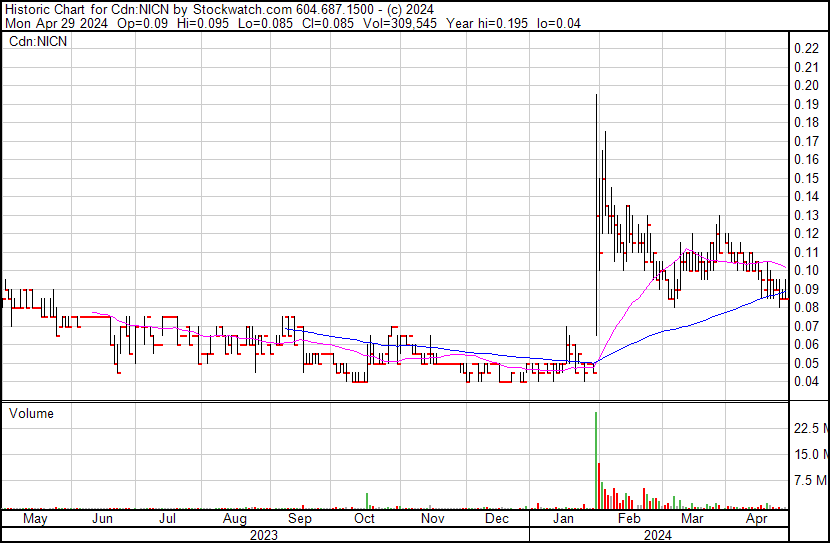Screen dimensions: 830x543
Task: Click the 0.10 price axis label
Action: coord(805,270)
